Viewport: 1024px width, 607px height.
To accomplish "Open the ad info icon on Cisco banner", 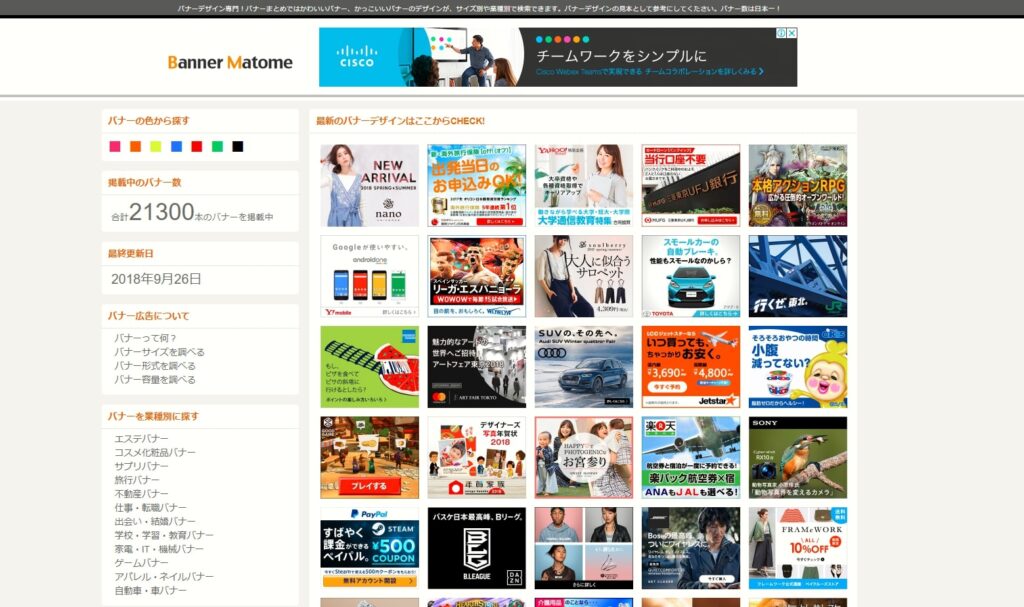I will (781, 33).
